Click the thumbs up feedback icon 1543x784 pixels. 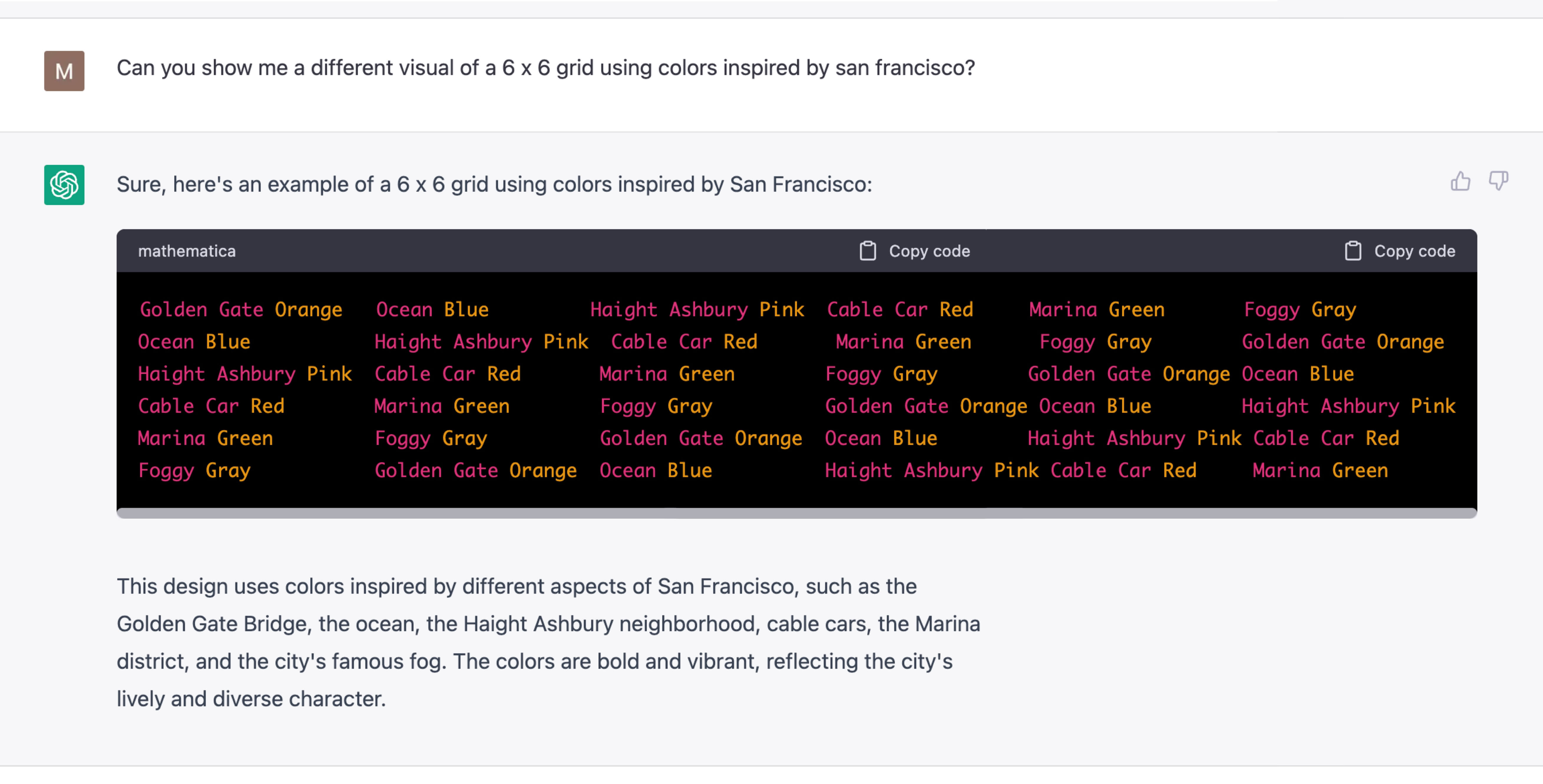point(1460,181)
